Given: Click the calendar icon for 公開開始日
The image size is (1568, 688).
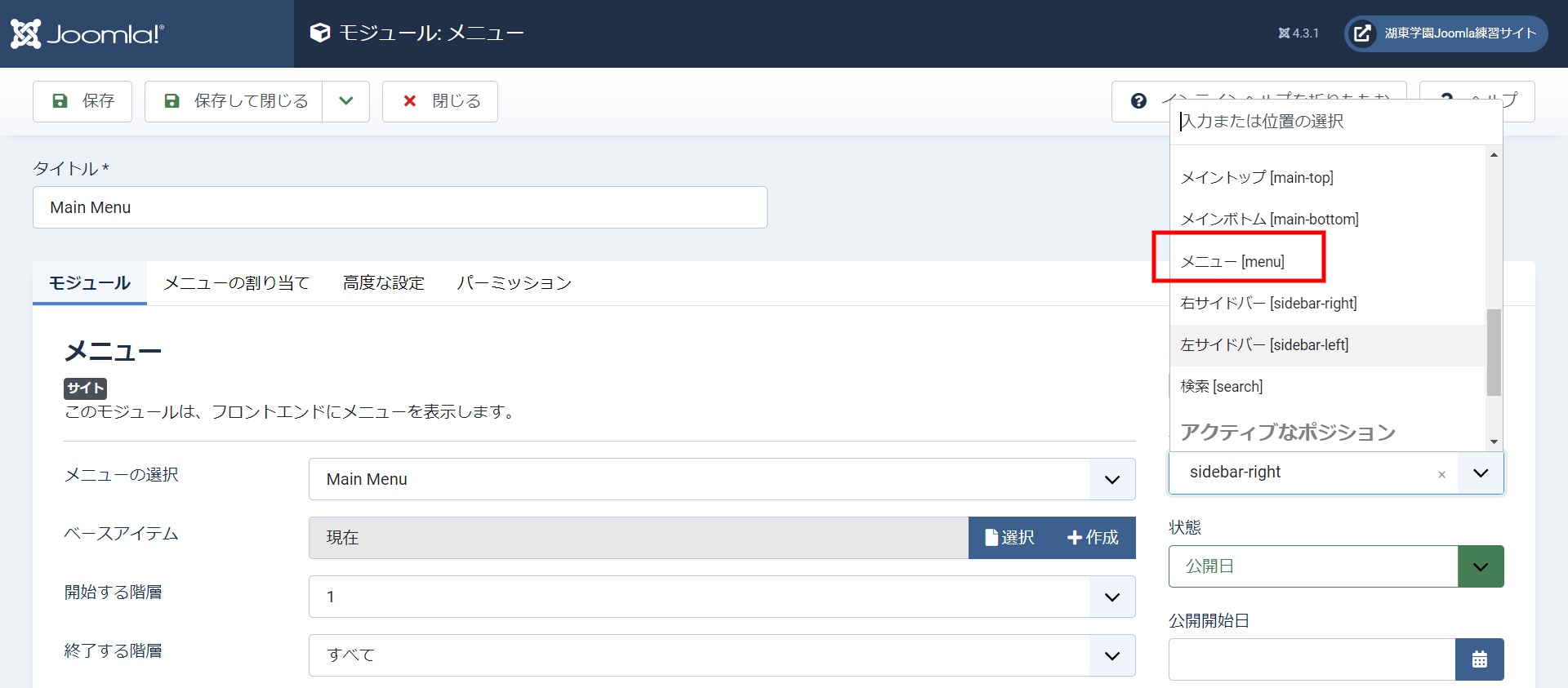Looking at the screenshot, I should click(x=1479, y=659).
